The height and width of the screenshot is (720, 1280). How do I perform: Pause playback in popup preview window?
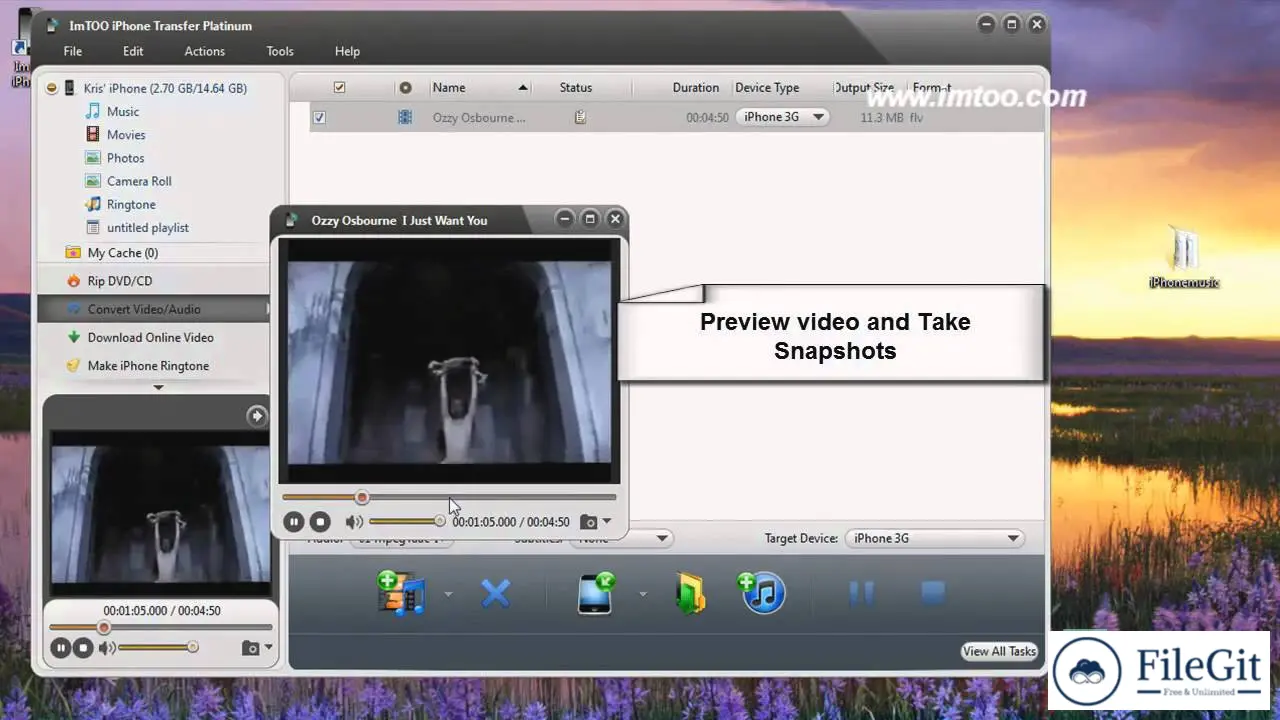coord(293,521)
